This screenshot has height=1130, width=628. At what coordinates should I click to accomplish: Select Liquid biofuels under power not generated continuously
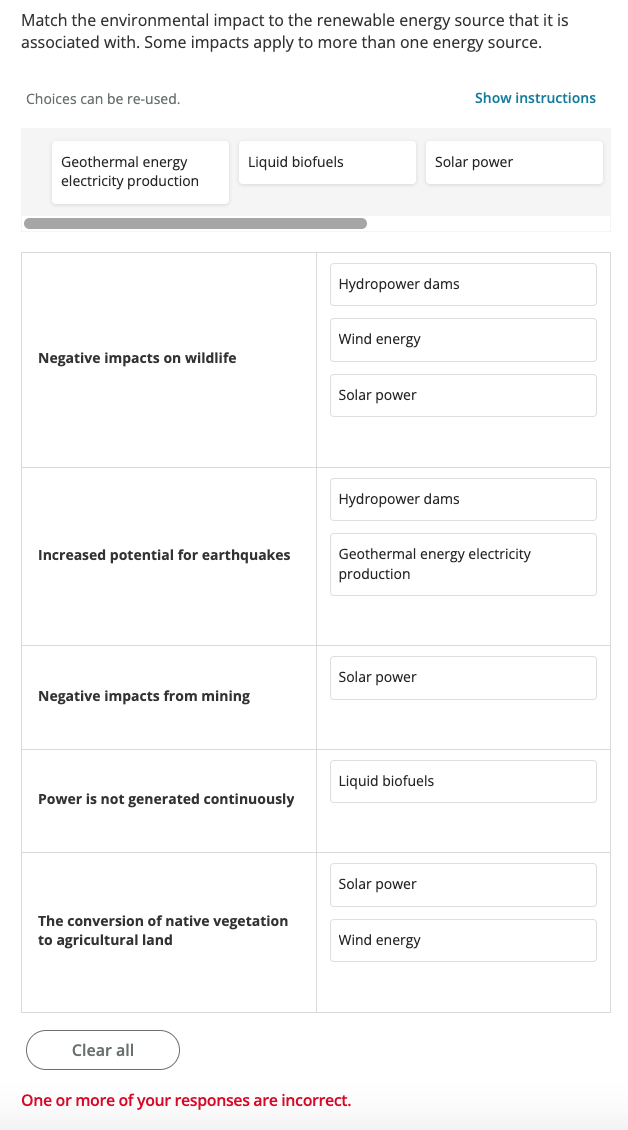coord(462,781)
